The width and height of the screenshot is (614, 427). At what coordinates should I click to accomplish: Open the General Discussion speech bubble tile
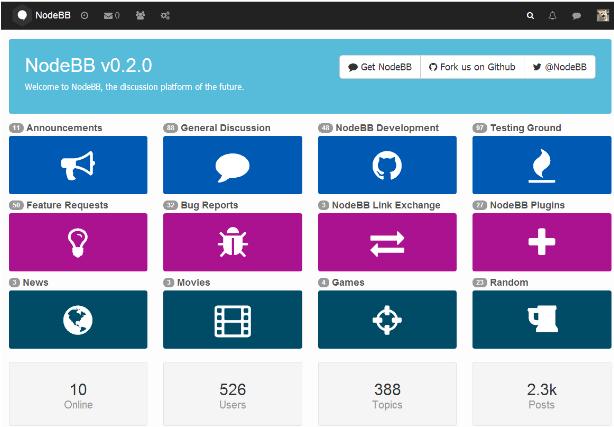tap(233, 165)
